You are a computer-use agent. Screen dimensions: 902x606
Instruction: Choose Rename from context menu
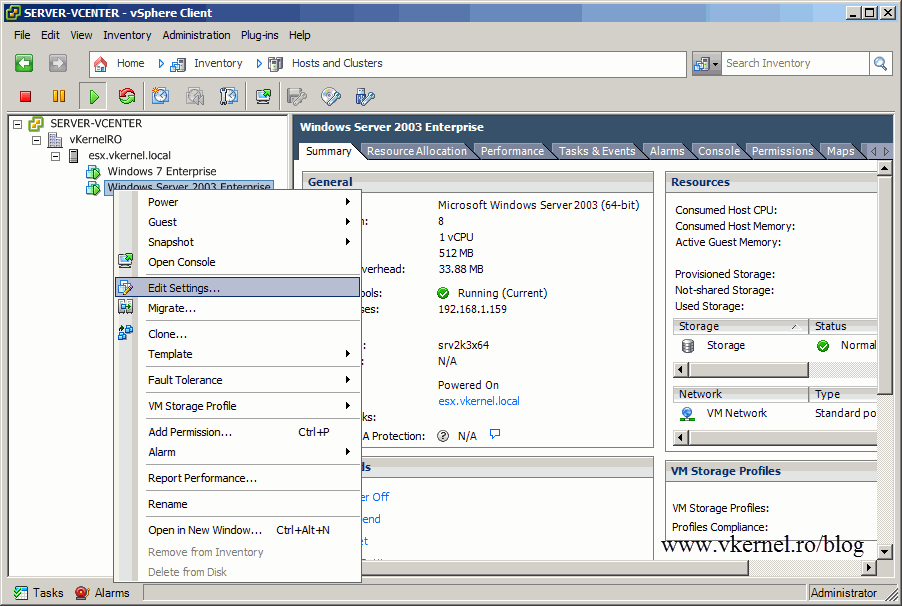tap(238, 504)
